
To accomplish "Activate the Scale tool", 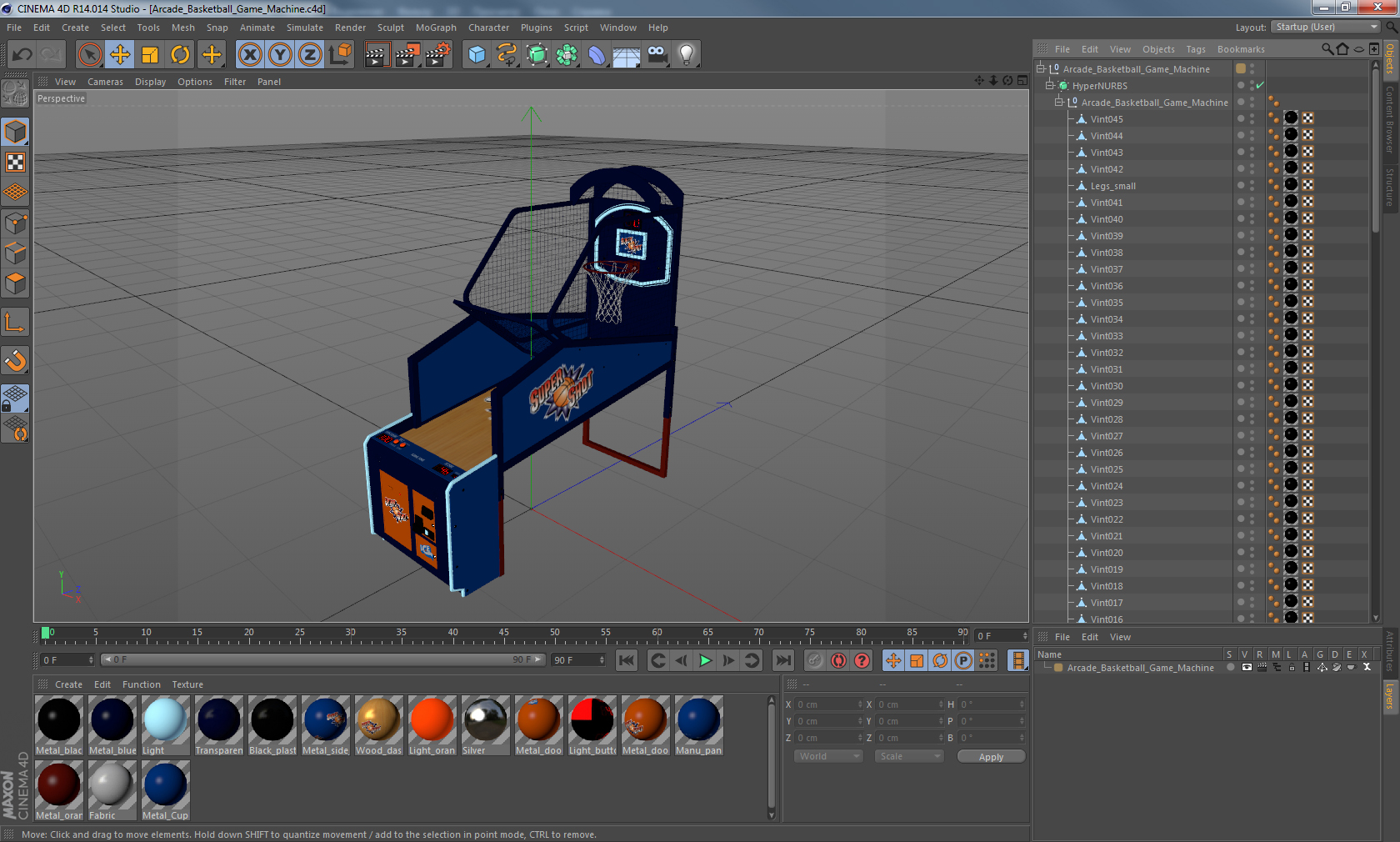I will click(x=150, y=55).
